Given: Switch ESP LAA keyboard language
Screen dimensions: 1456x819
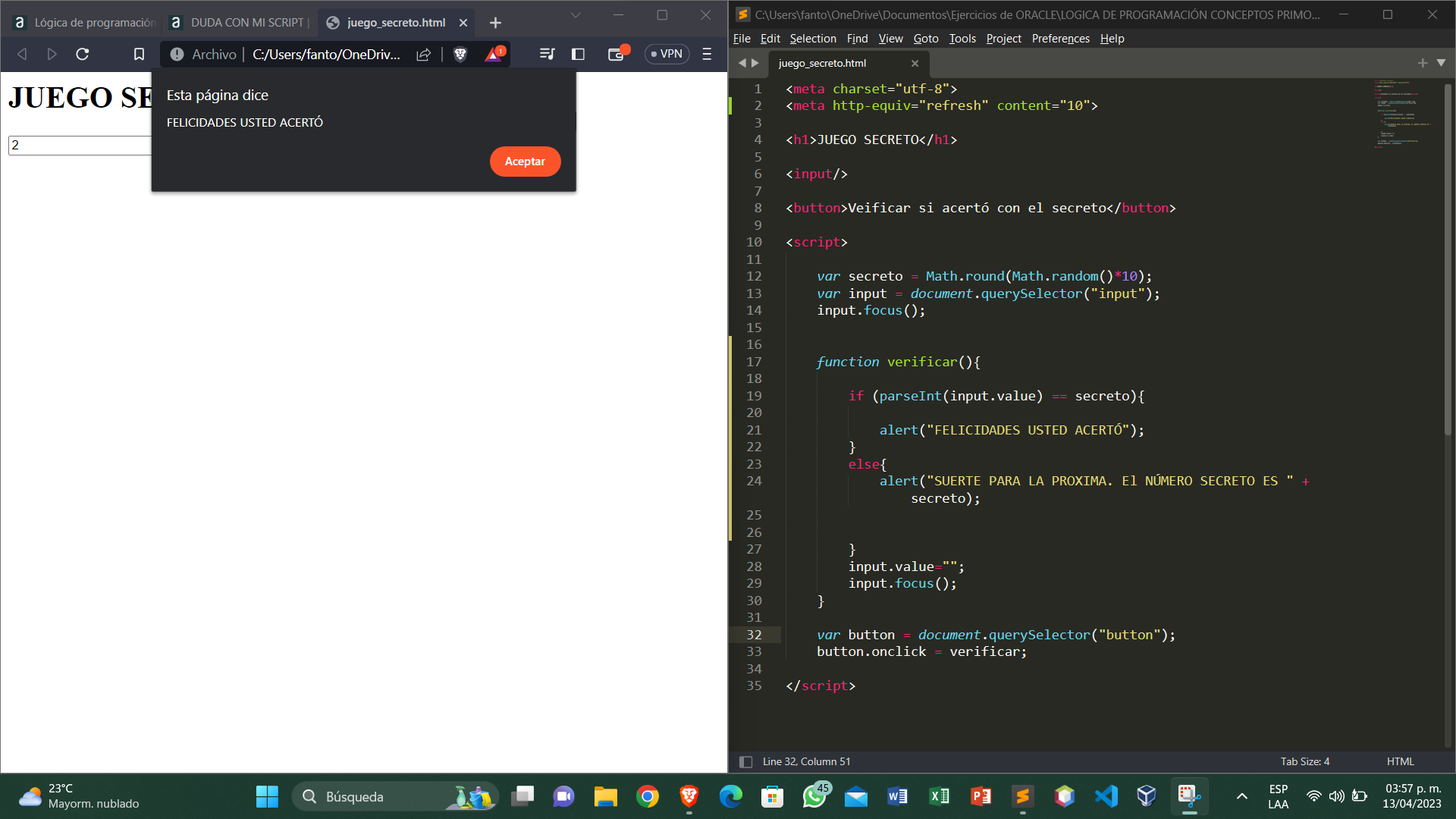Looking at the screenshot, I should pos(1278,796).
